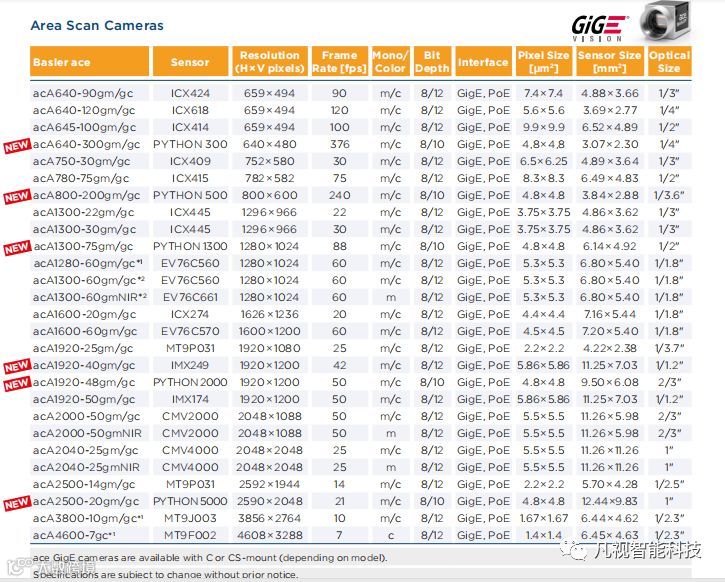Viewport: 725px width, 582px height.
Task: Select model acA1600-60gm/gc
Action: click(x=85, y=331)
